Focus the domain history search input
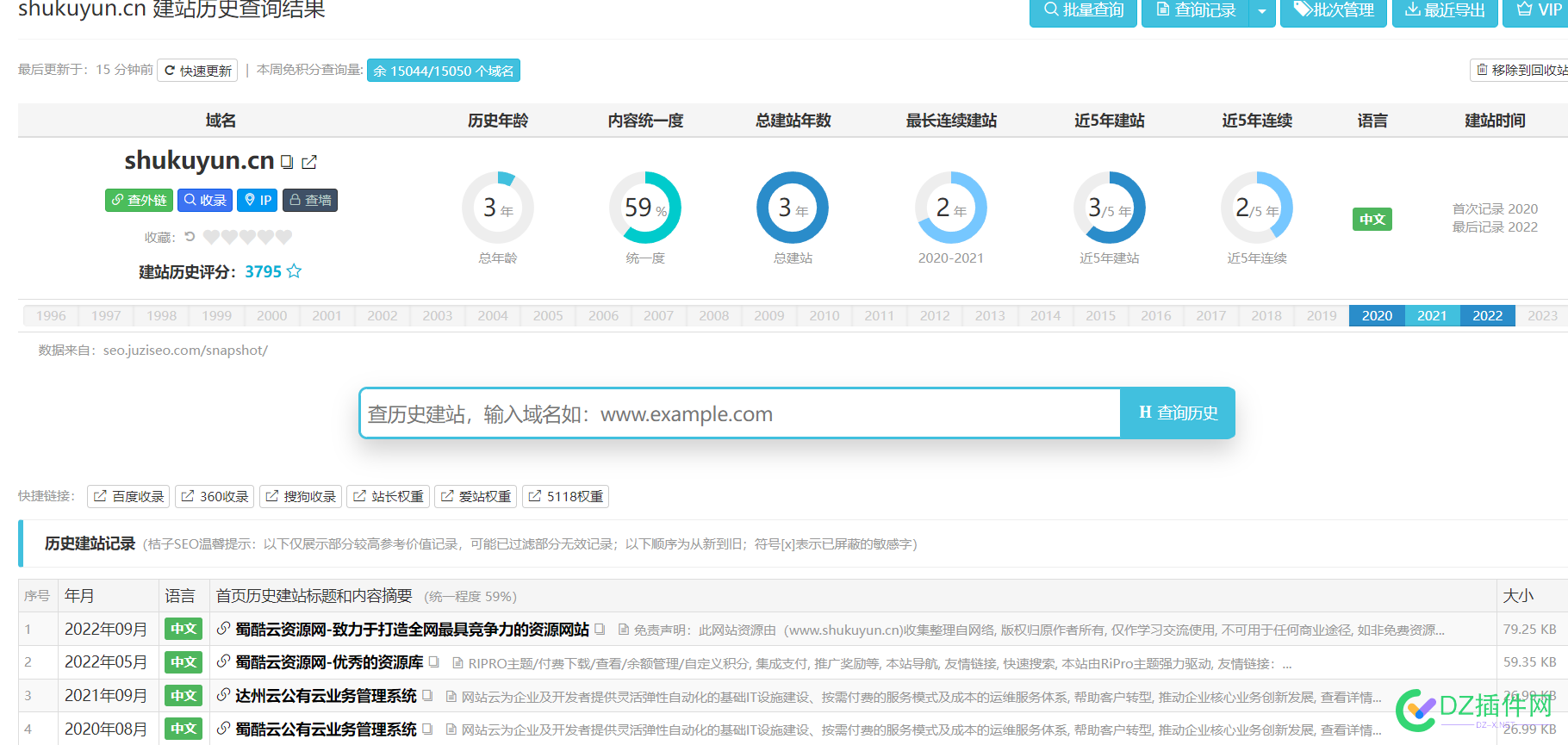The width and height of the screenshot is (1568, 745). coord(740,413)
